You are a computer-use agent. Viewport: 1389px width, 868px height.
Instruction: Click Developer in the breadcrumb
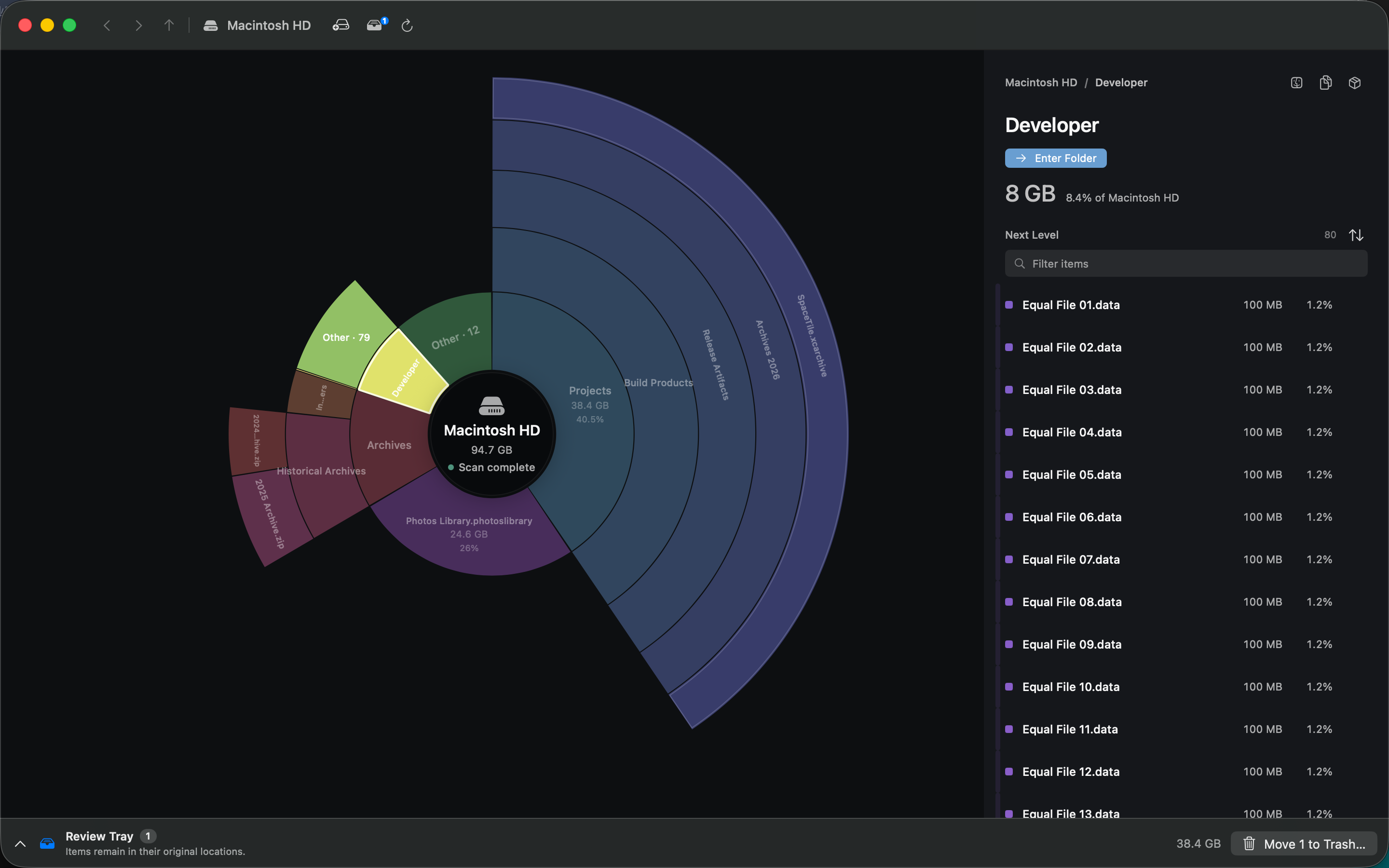point(1121,82)
